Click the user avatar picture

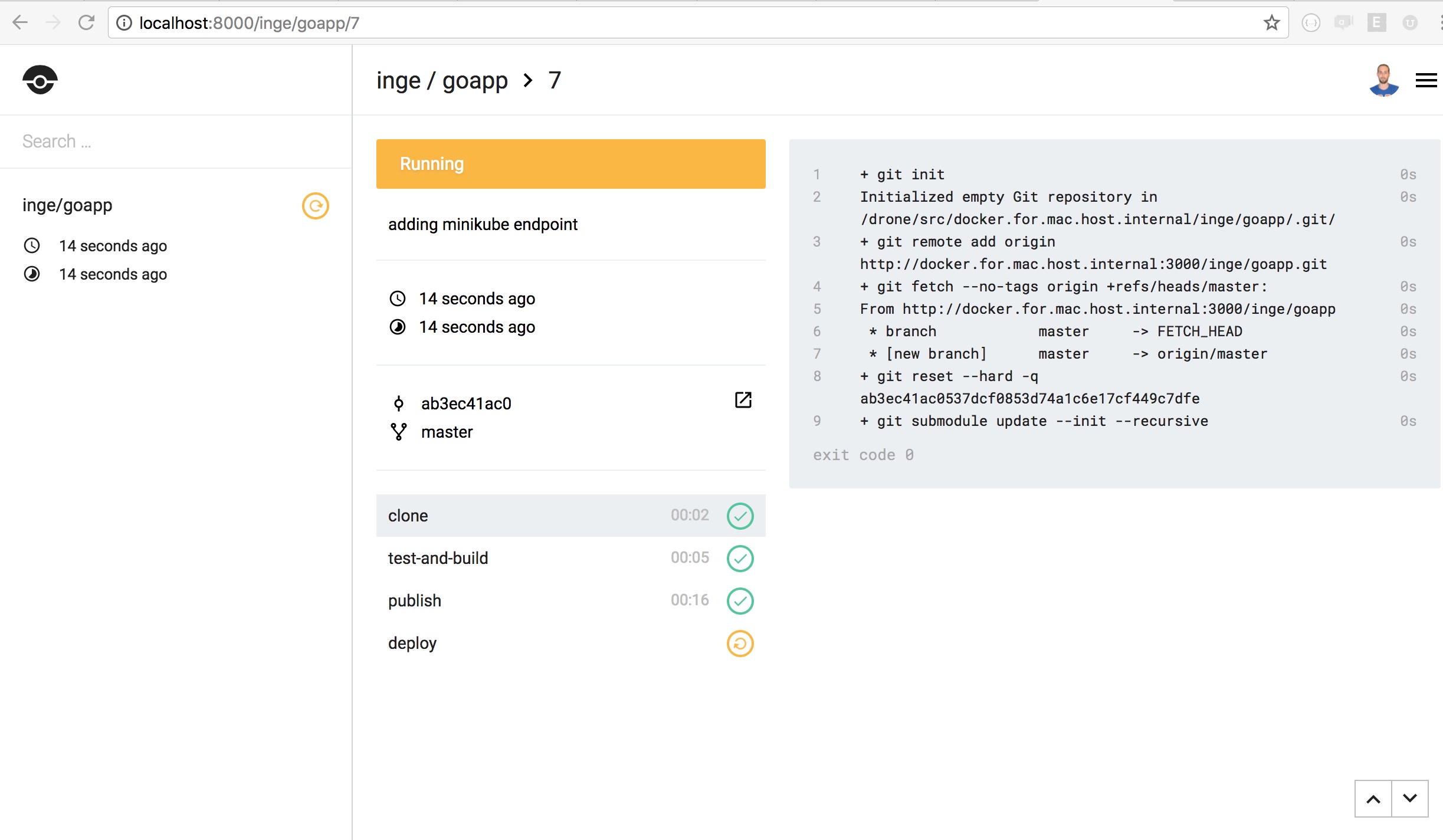point(1383,80)
